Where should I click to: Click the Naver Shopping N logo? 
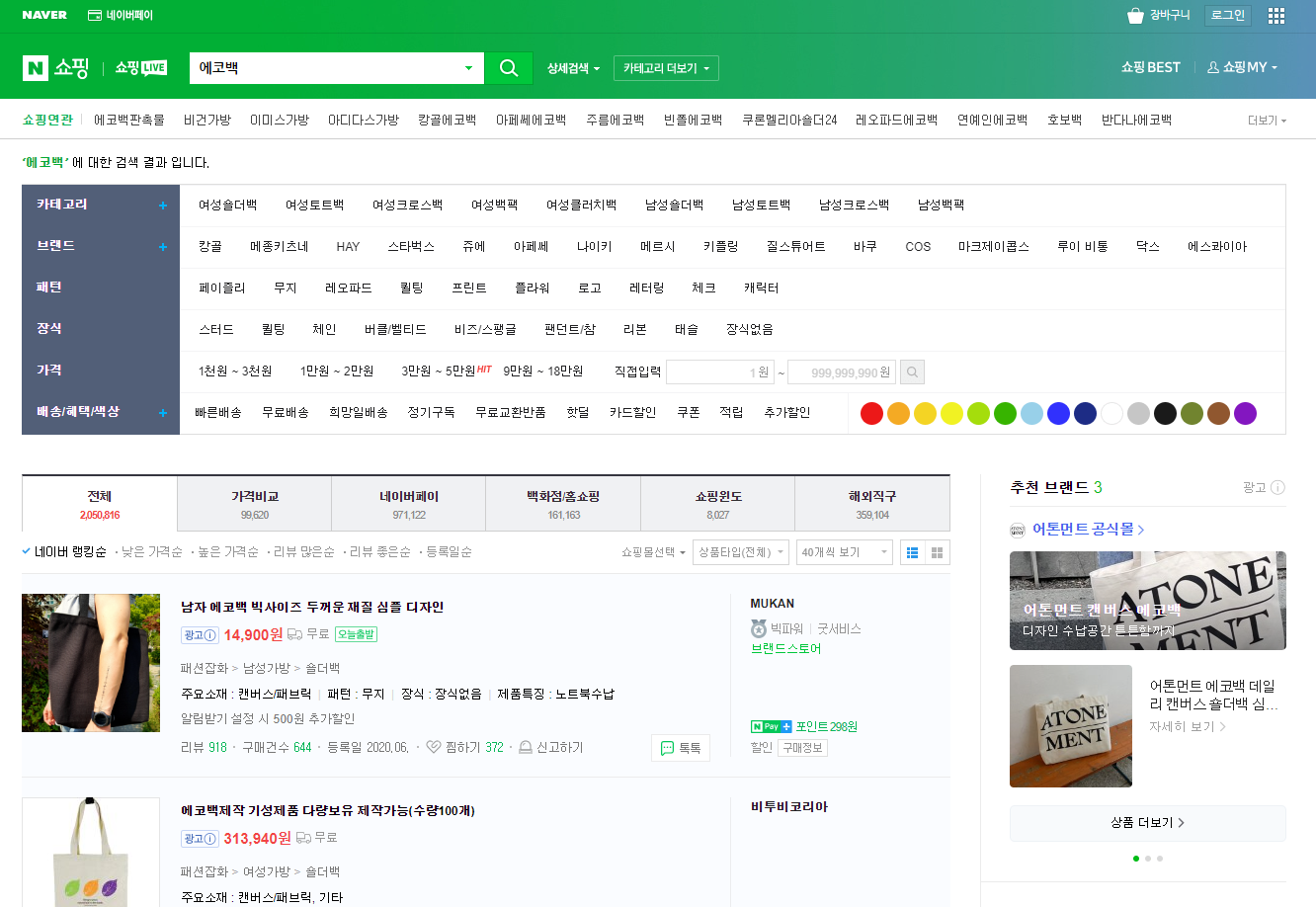[x=36, y=68]
